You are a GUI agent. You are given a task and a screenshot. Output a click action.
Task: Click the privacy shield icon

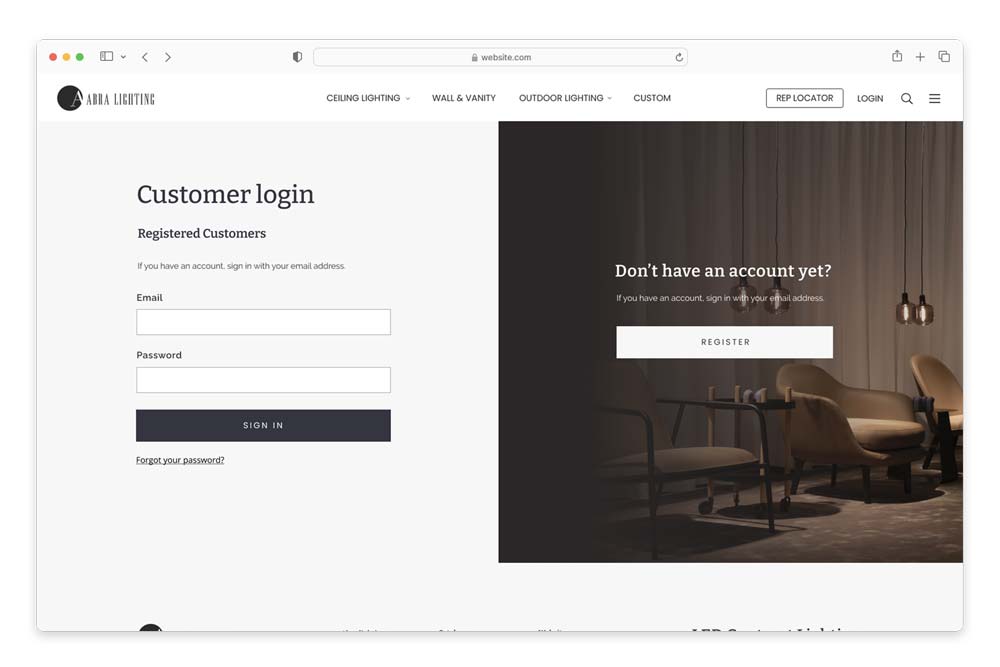297,57
